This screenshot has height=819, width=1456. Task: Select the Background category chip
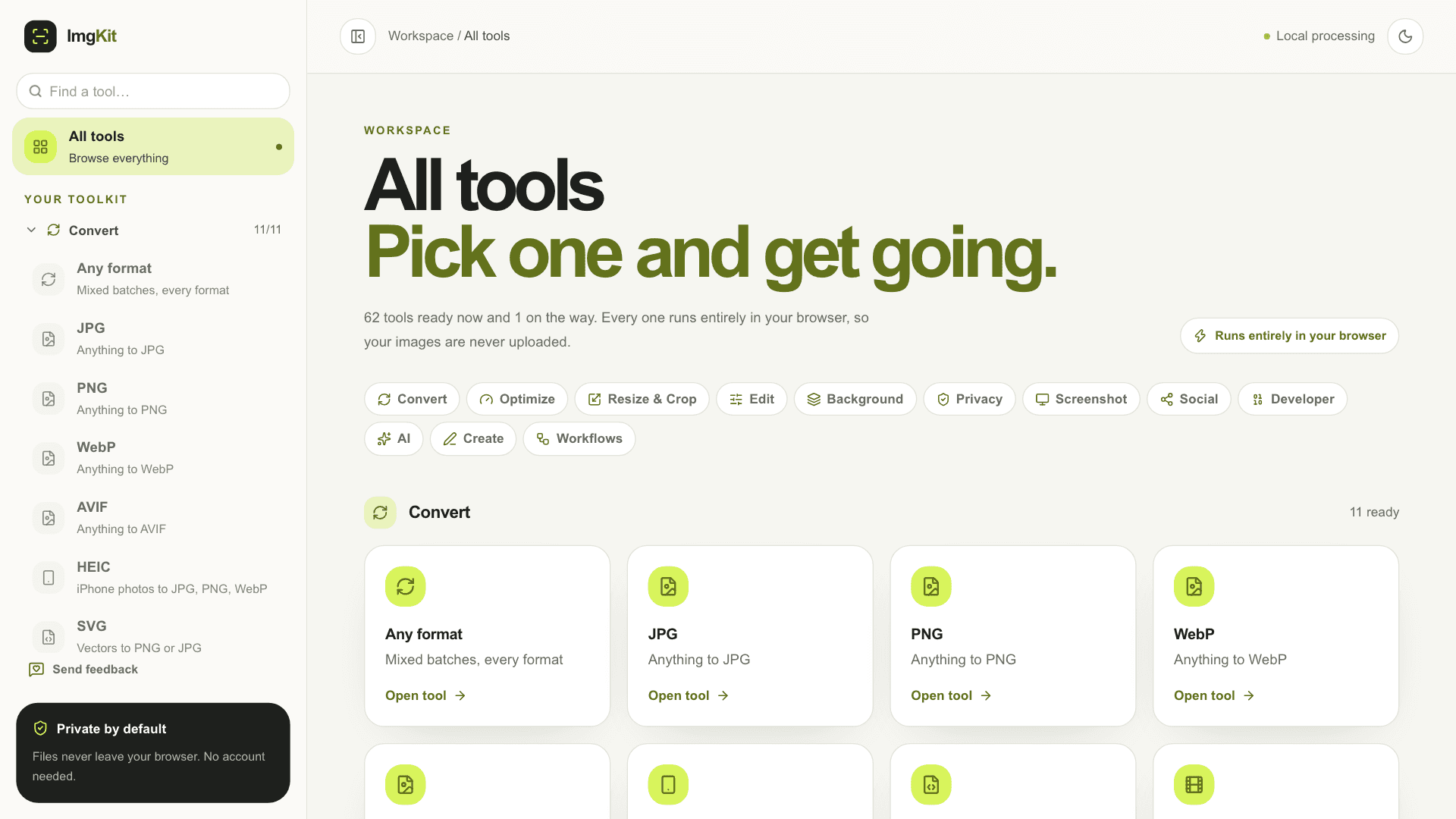point(855,399)
